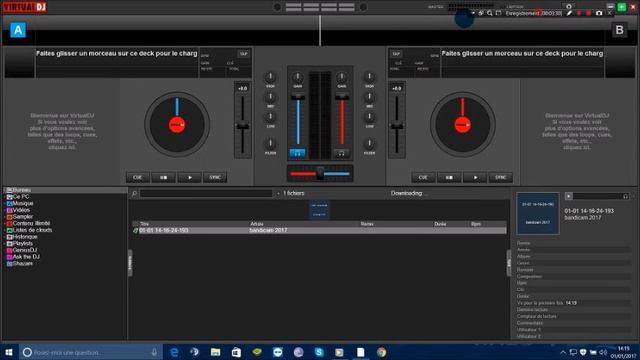Viewport: 640px width, 360px height.
Task: Toggle left channel headphone cue
Action: [x=298, y=153]
